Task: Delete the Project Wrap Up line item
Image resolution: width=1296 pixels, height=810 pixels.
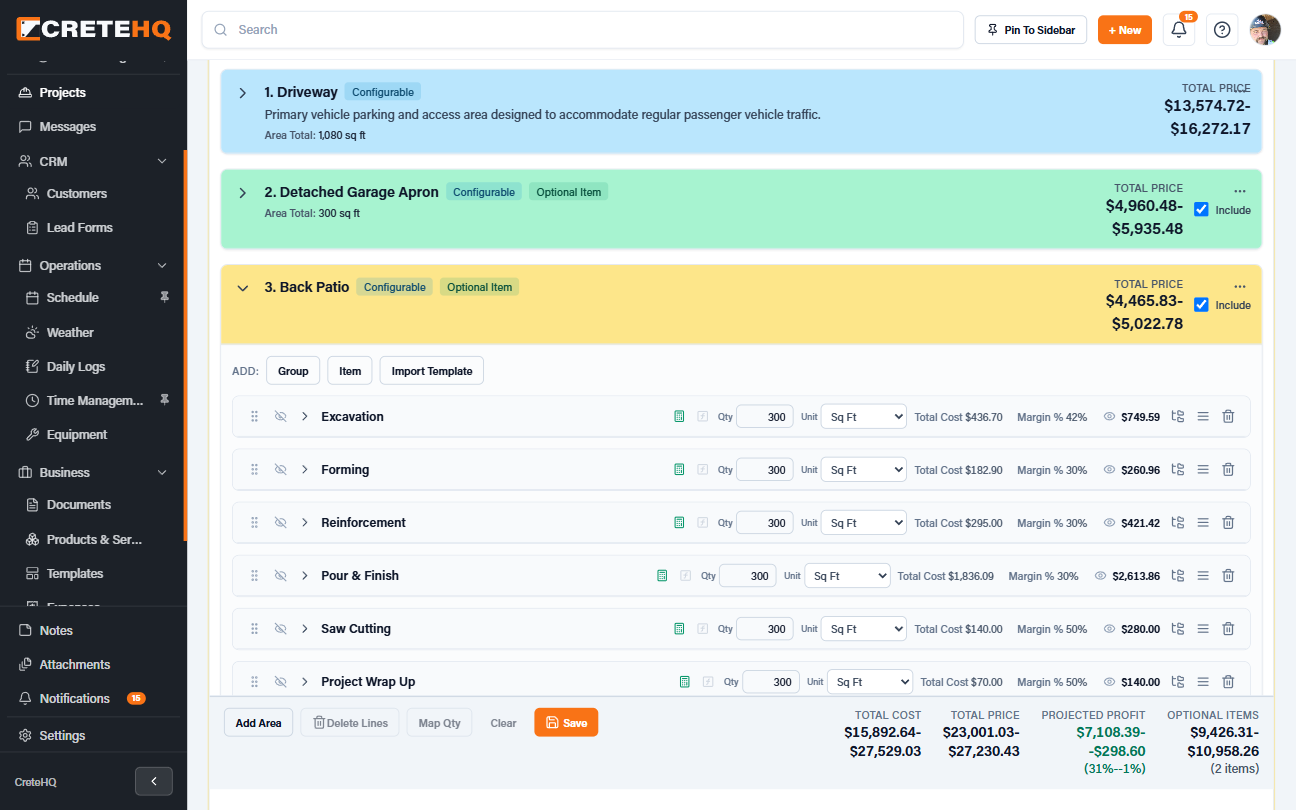Action: (x=1229, y=682)
